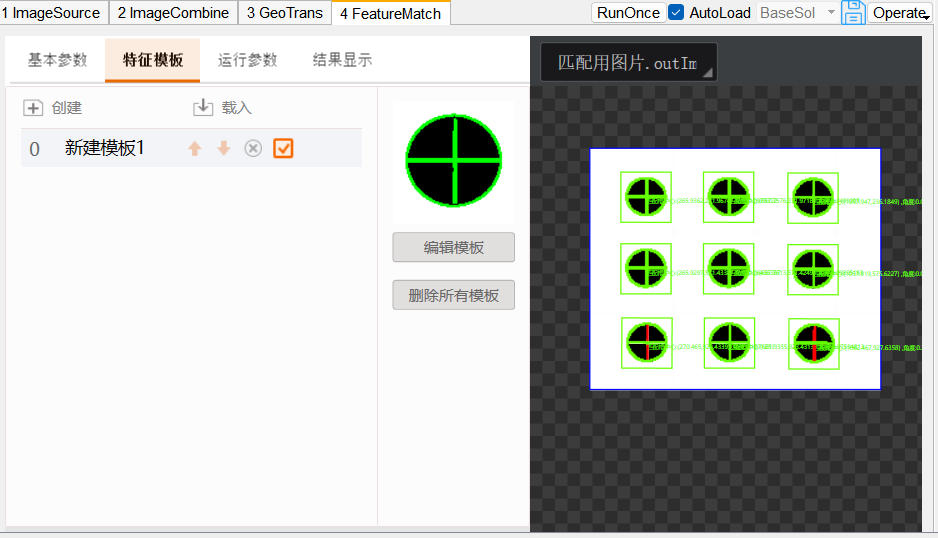Screen dimensions: 938x538
Task: Expand the Operate dropdown menu
Action: click(900, 13)
